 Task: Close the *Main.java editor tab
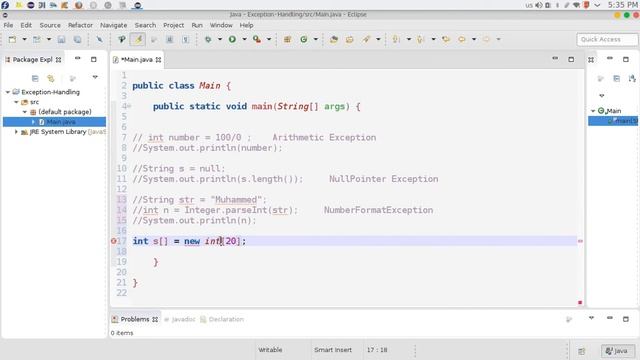[x=158, y=60]
